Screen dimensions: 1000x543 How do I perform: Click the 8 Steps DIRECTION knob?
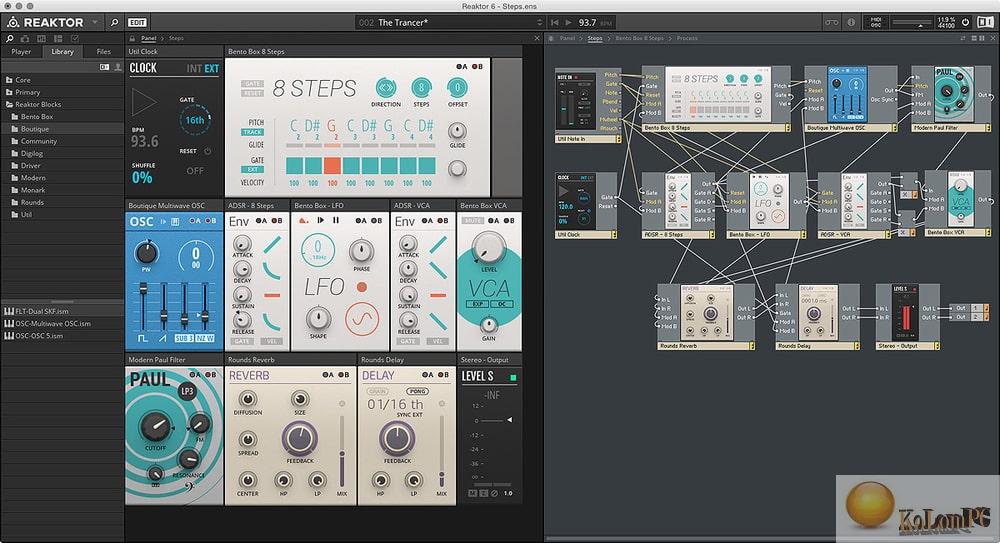click(385, 87)
